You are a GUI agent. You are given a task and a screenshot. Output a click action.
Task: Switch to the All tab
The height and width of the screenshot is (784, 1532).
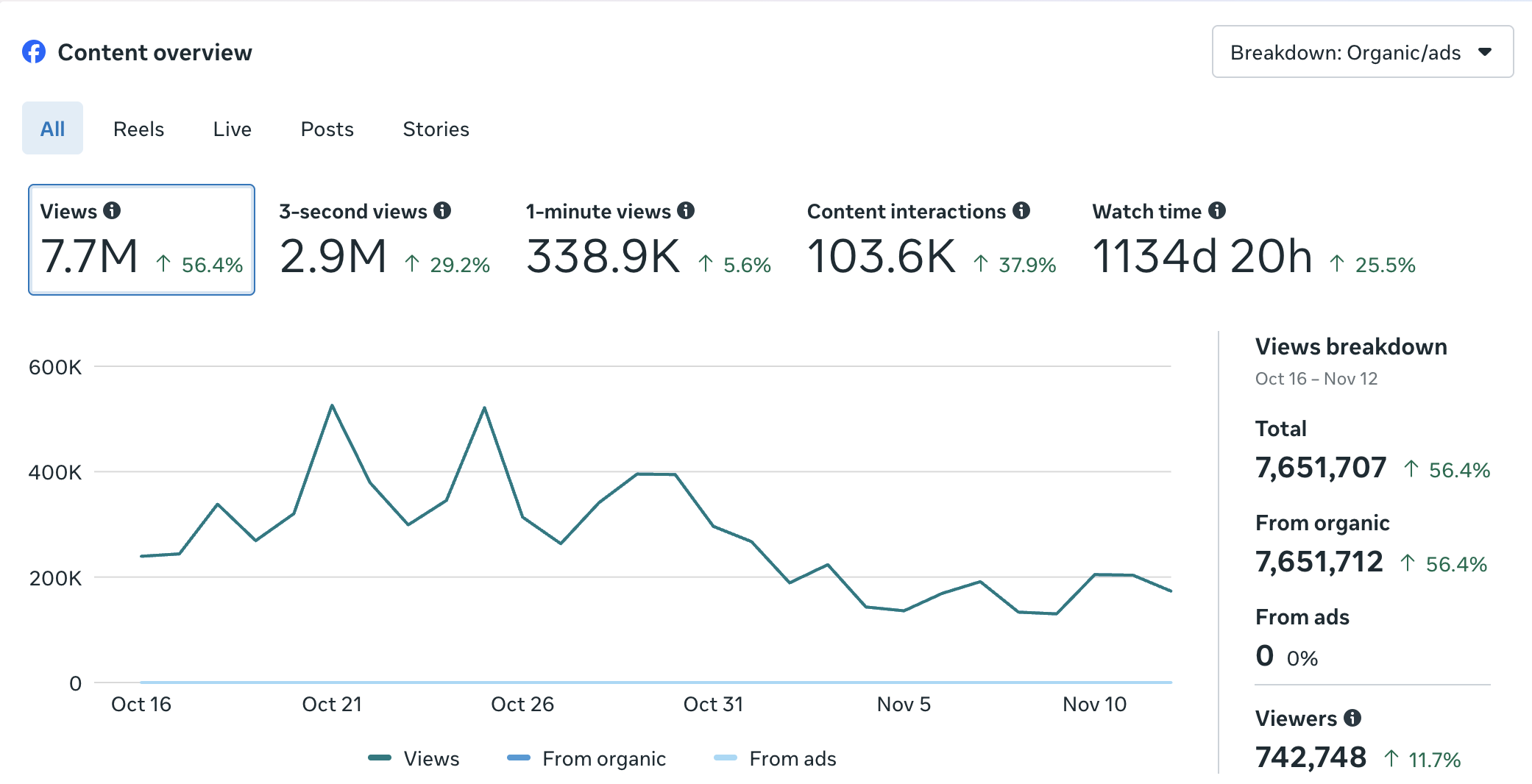(x=52, y=129)
